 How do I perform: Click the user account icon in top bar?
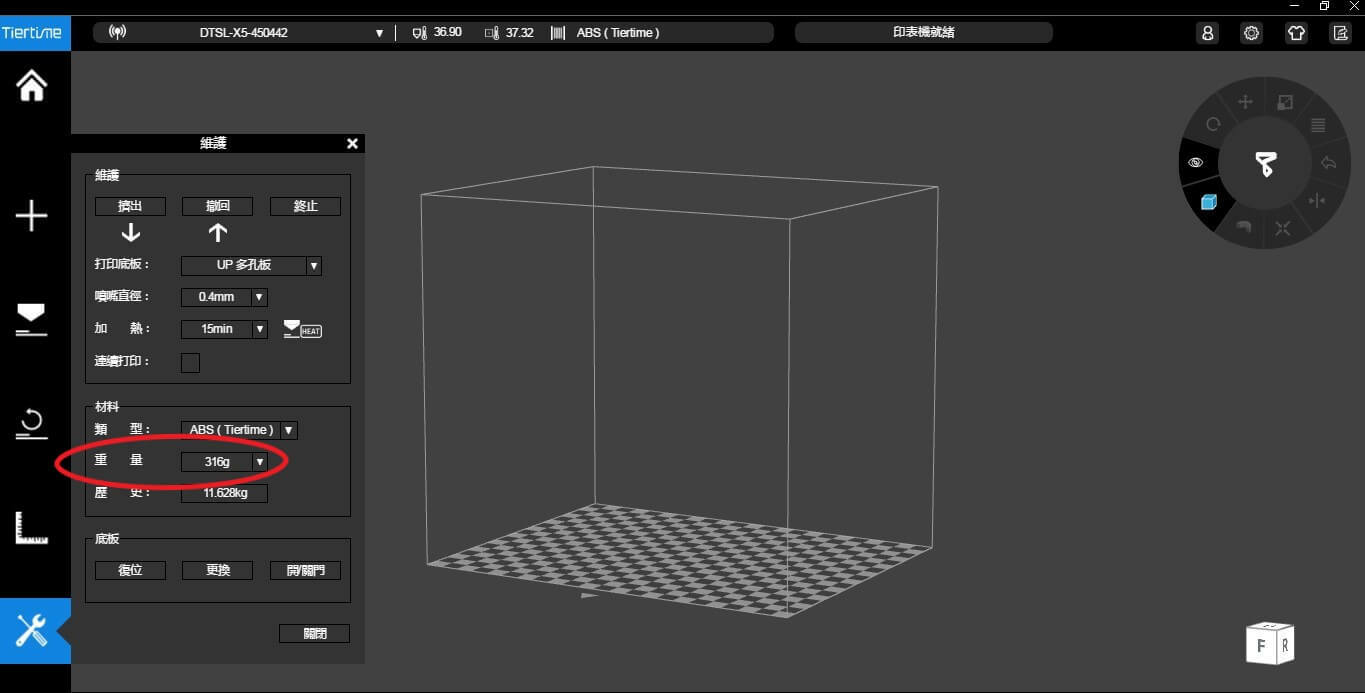pyautogui.click(x=1207, y=33)
